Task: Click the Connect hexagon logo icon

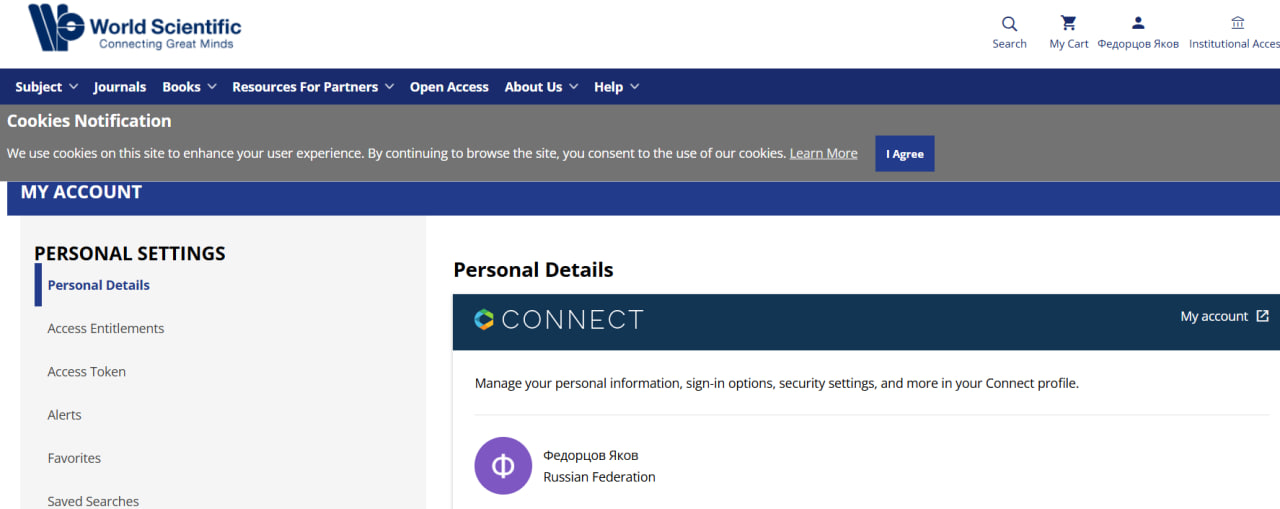Action: pos(484,320)
